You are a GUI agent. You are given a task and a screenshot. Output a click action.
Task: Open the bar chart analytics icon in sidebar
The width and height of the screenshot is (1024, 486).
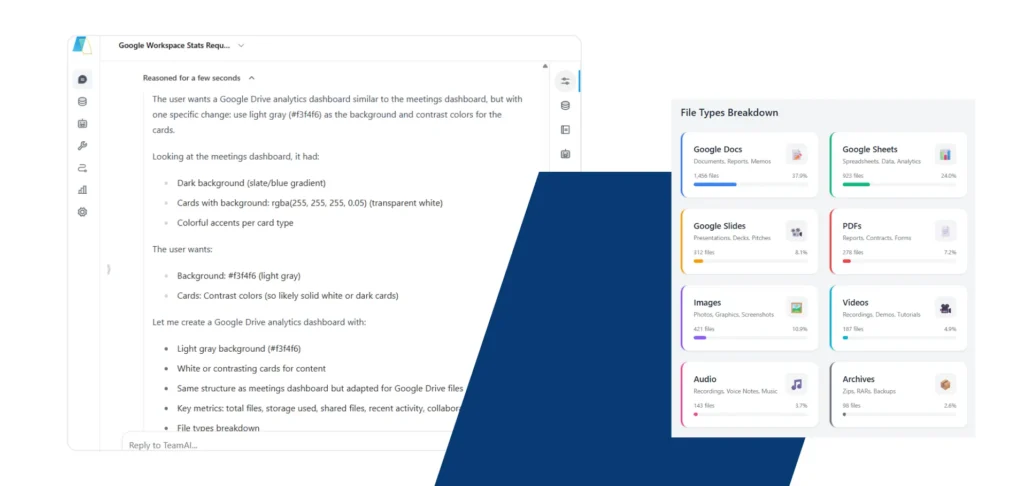(82, 190)
